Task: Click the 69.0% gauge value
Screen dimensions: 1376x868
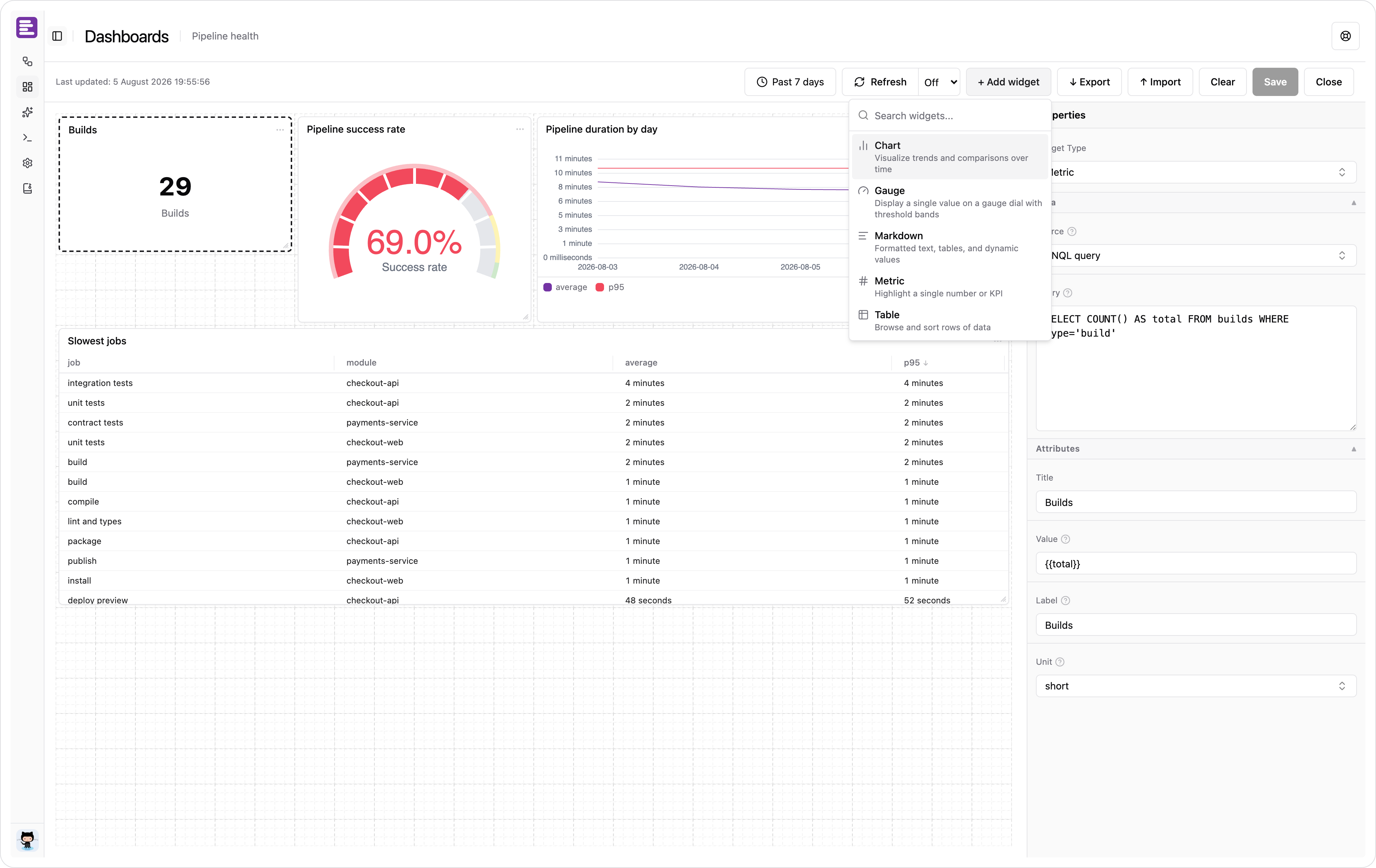Action: tap(414, 242)
